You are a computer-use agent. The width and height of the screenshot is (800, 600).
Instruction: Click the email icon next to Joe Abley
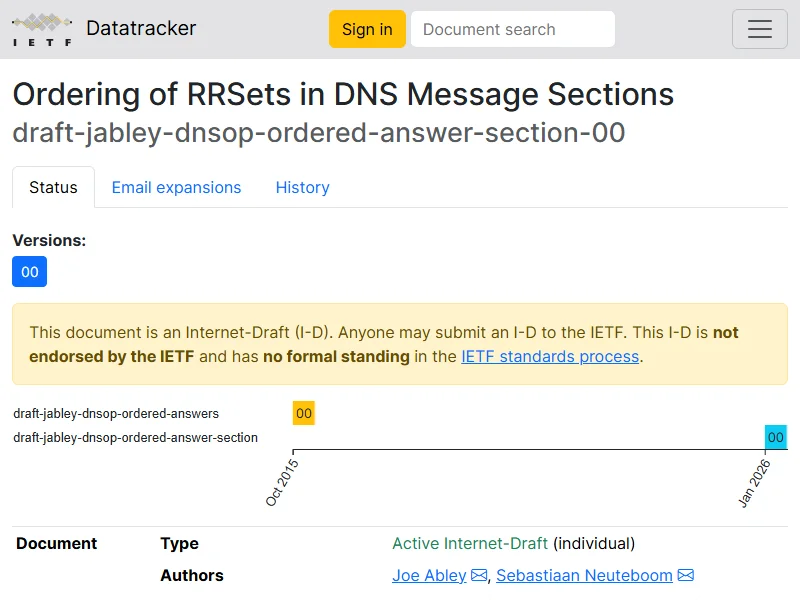click(x=479, y=576)
